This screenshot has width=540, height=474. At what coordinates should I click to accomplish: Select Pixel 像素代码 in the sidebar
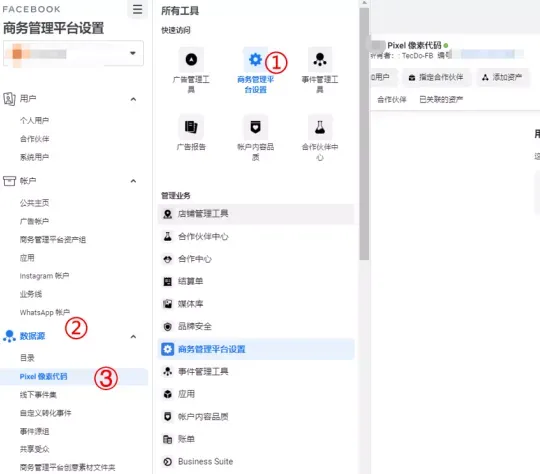click(x=74, y=377)
